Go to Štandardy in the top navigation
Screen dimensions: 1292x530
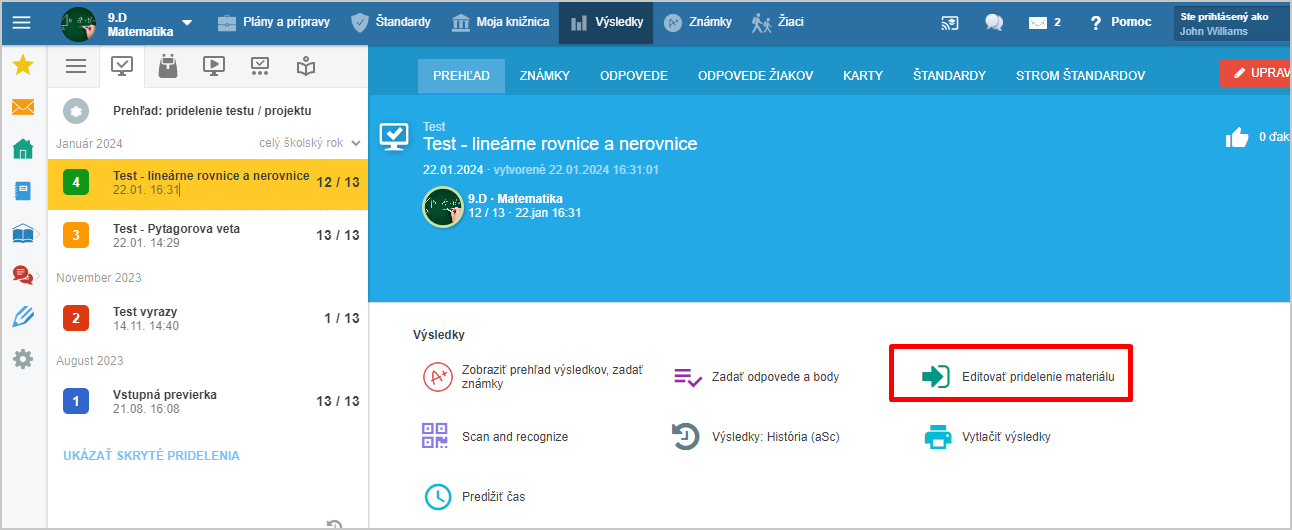(391, 22)
